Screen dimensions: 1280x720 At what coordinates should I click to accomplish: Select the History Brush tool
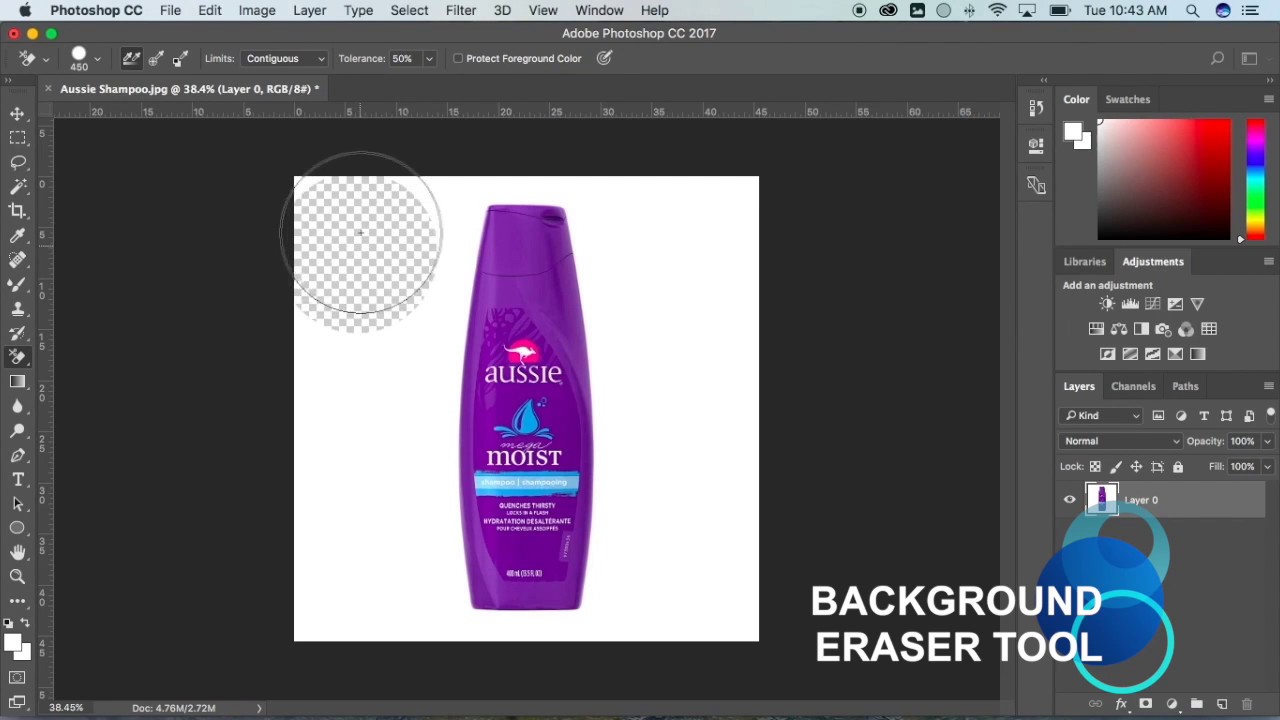click(18, 333)
